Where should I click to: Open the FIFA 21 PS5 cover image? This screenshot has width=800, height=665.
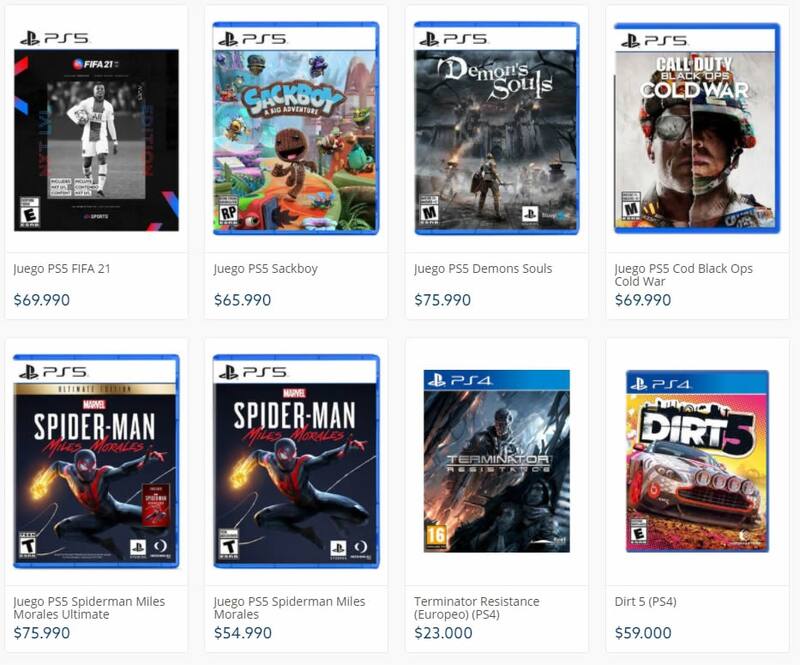tap(96, 128)
